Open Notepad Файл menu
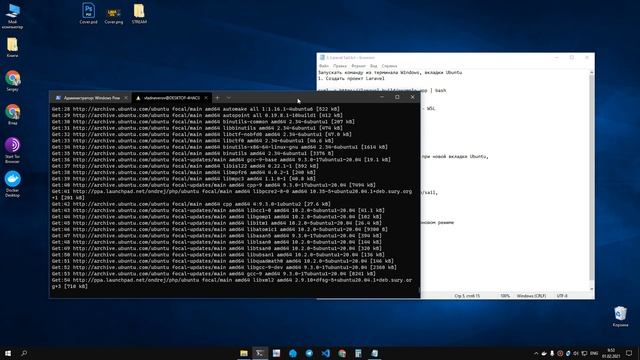The image size is (640, 360). click(x=324, y=66)
